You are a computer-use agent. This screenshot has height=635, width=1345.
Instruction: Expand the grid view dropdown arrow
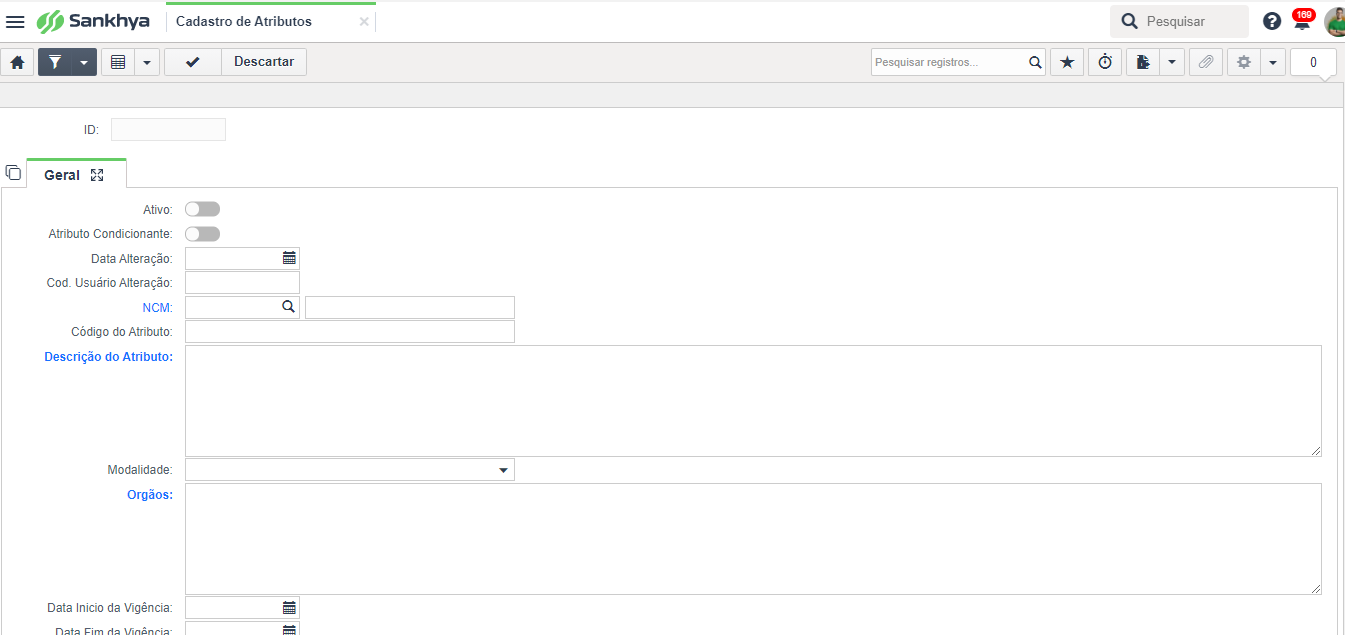click(x=147, y=62)
